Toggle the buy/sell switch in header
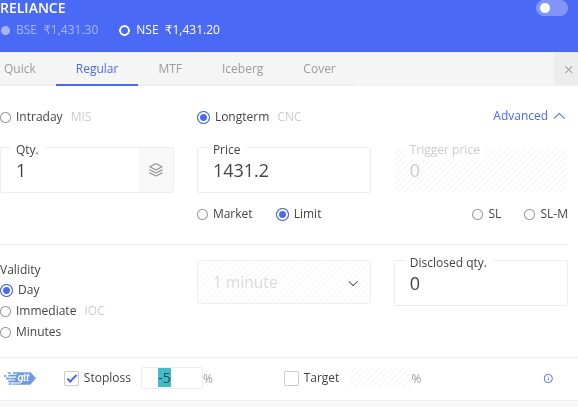The width and height of the screenshot is (578, 407). click(x=551, y=8)
